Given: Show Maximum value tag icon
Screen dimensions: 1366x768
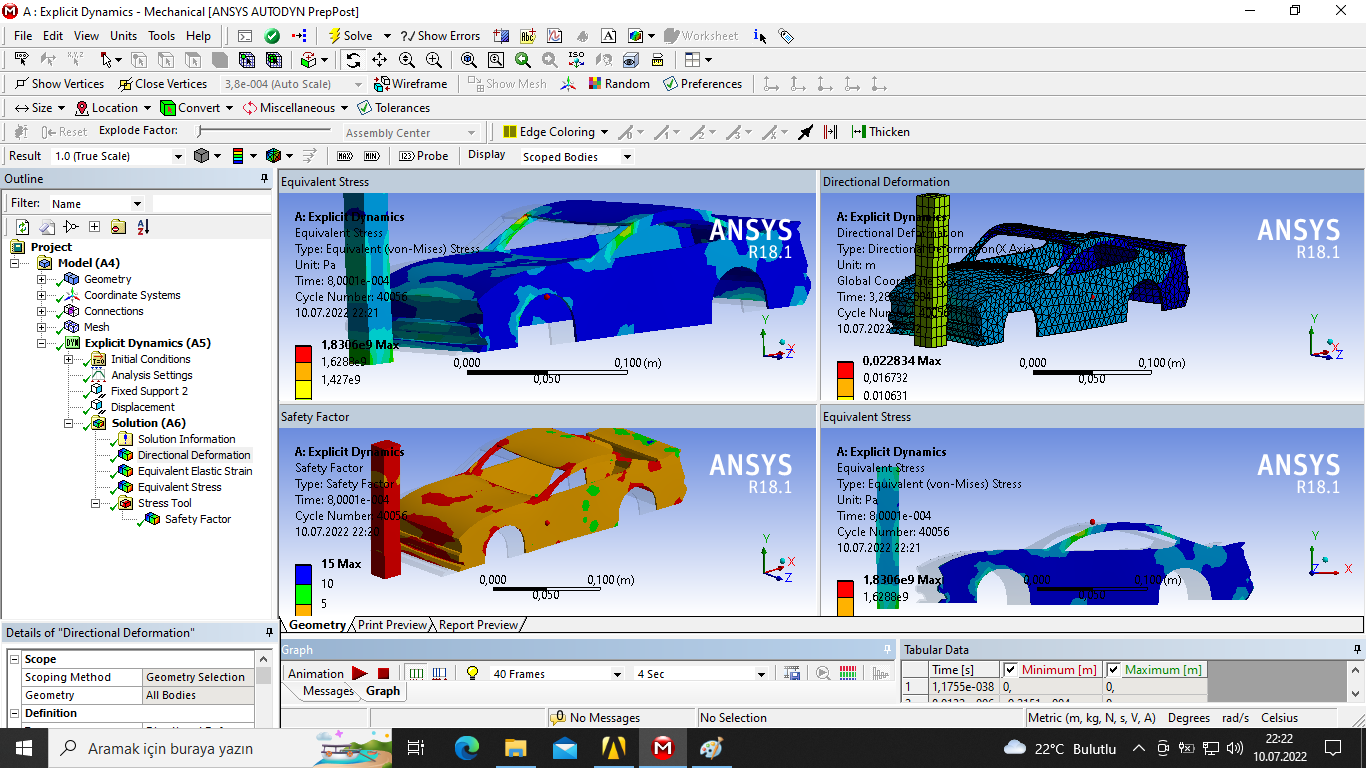Looking at the screenshot, I should (345, 156).
